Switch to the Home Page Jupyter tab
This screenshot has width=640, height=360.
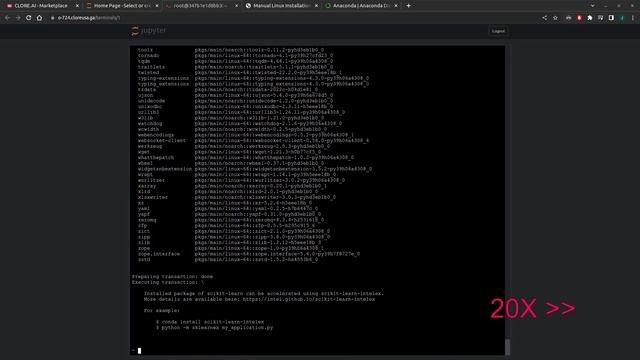click(x=122, y=6)
